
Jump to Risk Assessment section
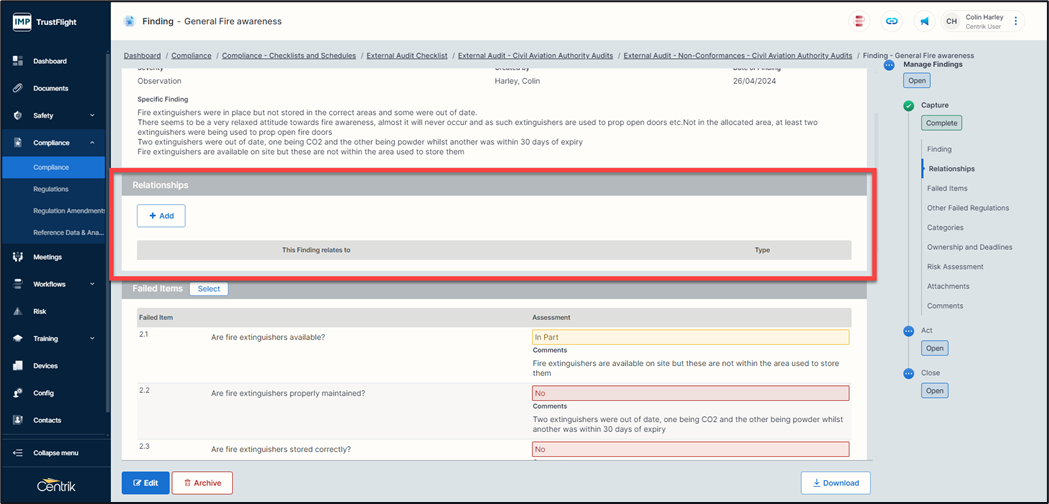pyautogui.click(x=955, y=267)
